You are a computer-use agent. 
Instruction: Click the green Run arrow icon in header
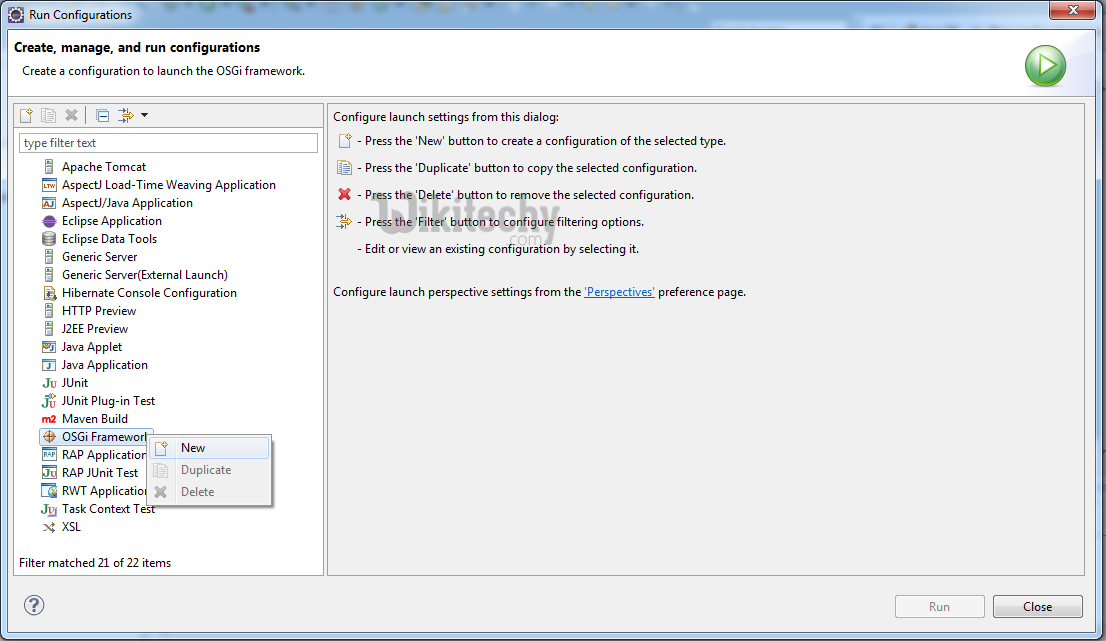click(x=1045, y=67)
